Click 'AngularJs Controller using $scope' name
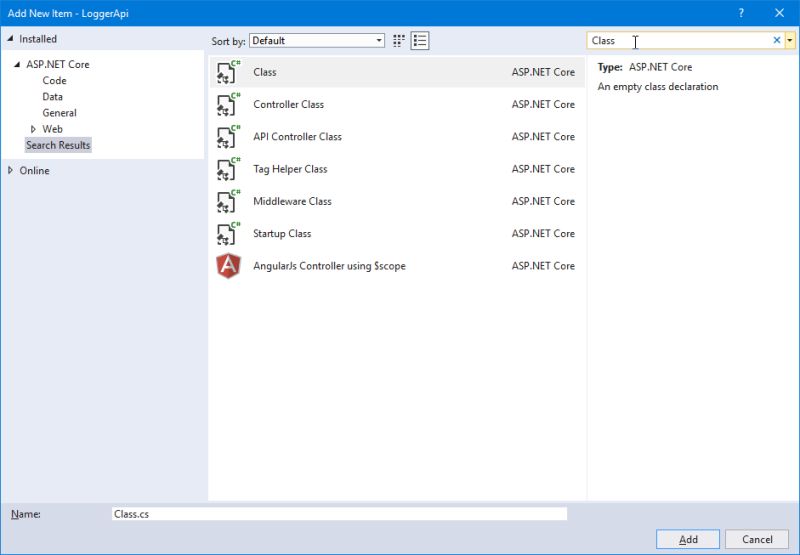The height and width of the screenshot is (555, 800). pyautogui.click(x=330, y=266)
